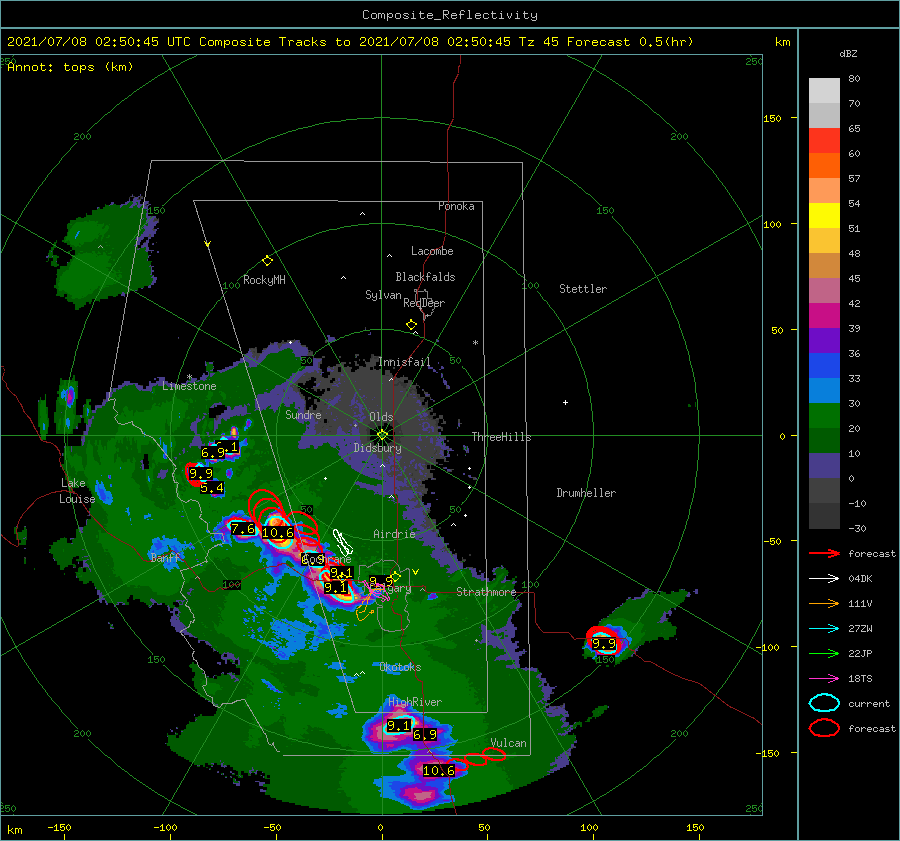
Task: Click the Airdrie town label
Action: click(394, 534)
